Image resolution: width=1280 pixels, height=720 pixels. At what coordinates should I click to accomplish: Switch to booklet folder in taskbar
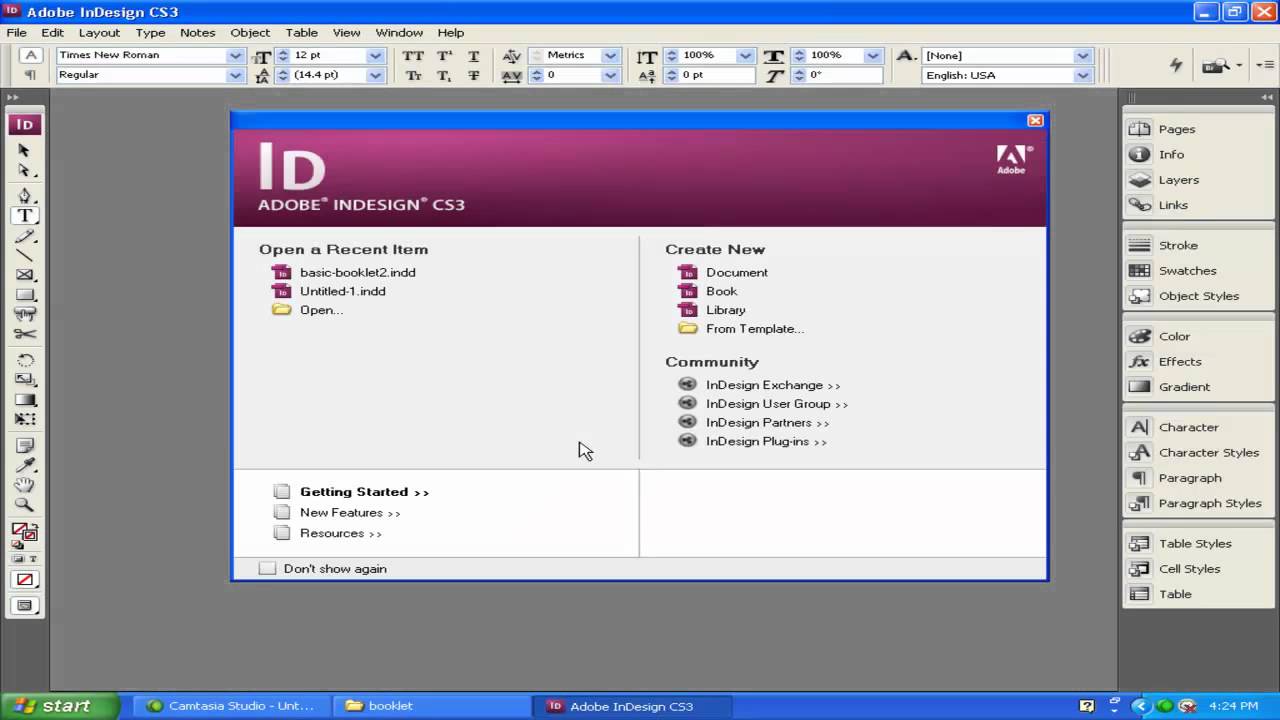point(431,706)
